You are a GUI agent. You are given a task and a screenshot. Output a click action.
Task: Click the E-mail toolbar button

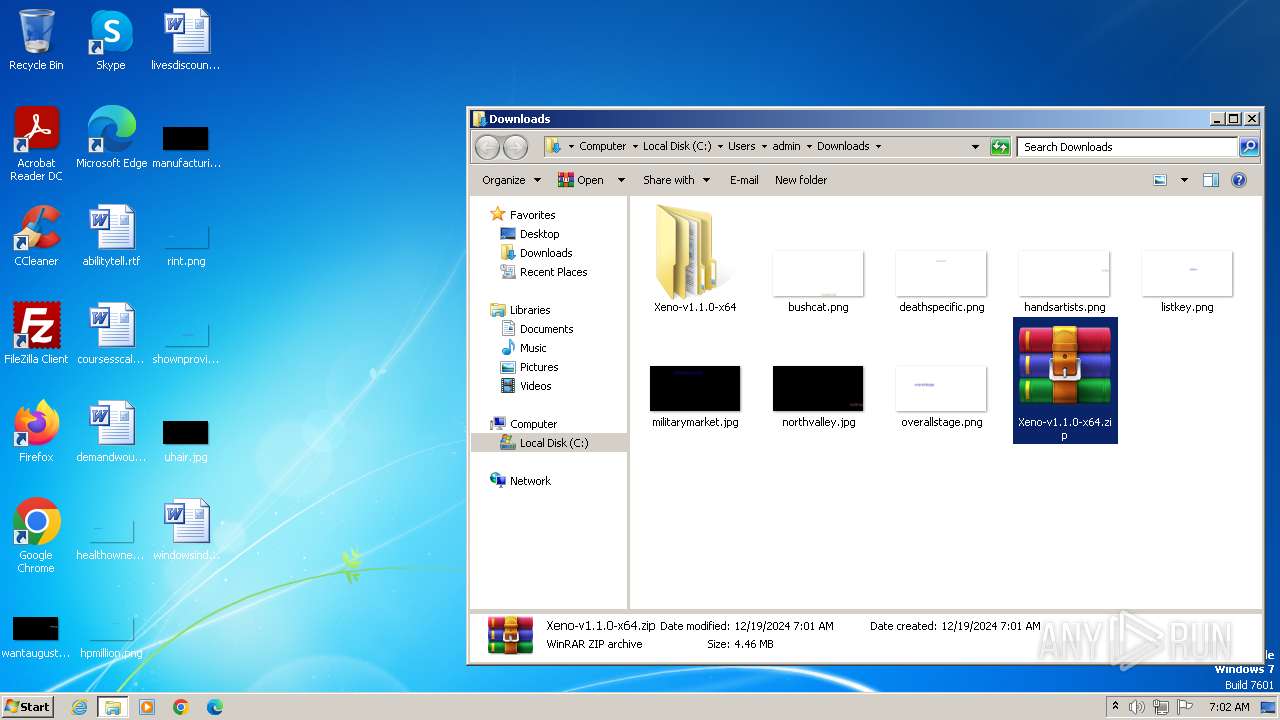click(x=744, y=180)
